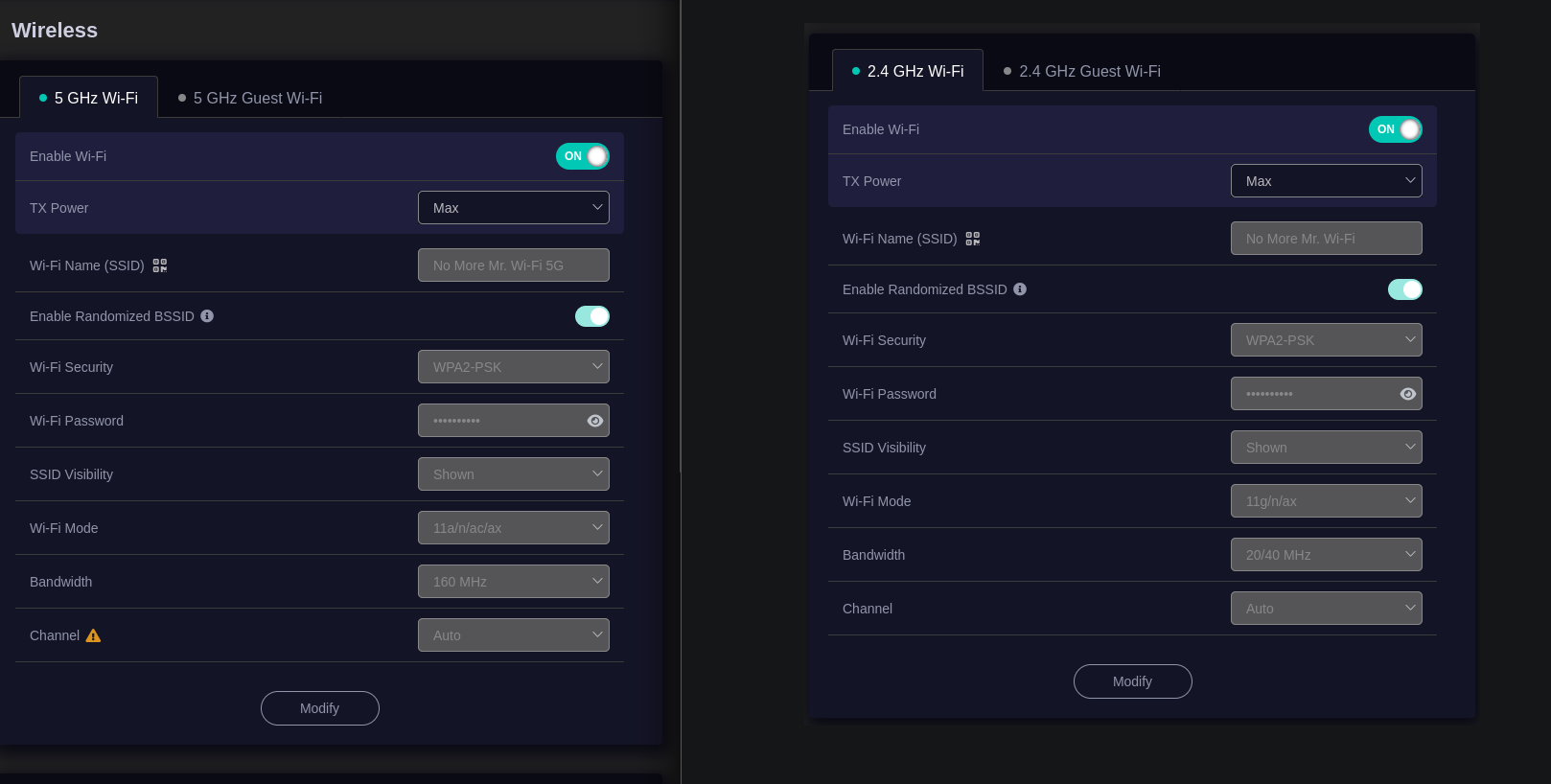
Task: Expand the 160 MHz Bandwidth dropdown
Action: pyautogui.click(x=514, y=582)
